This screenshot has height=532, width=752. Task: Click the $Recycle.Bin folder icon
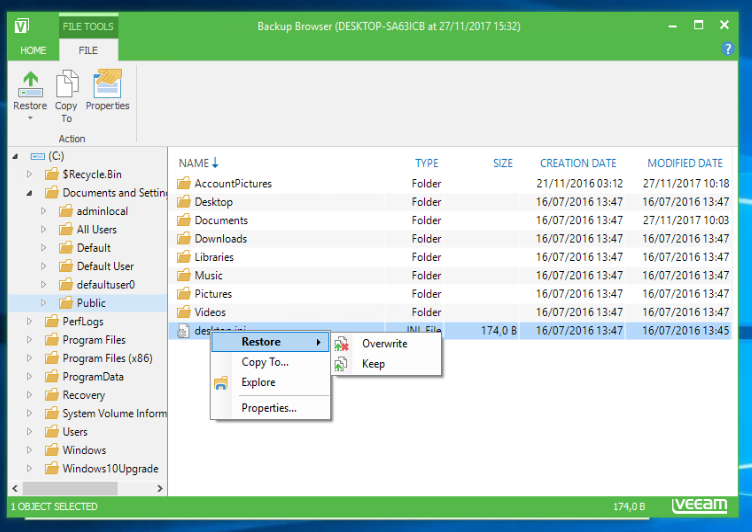(51, 174)
